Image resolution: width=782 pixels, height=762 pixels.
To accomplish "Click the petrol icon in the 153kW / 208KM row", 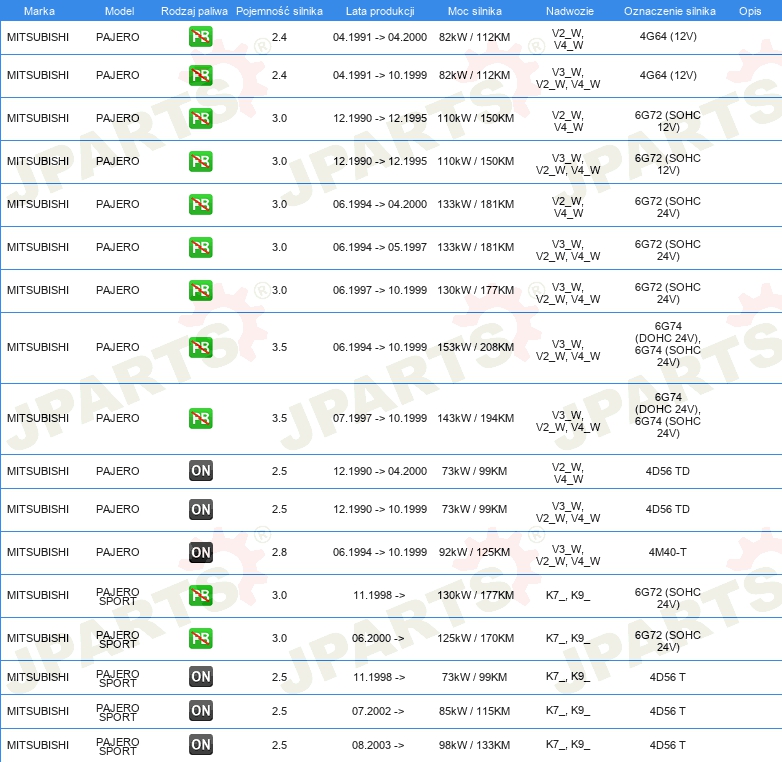I will pyautogui.click(x=200, y=347).
